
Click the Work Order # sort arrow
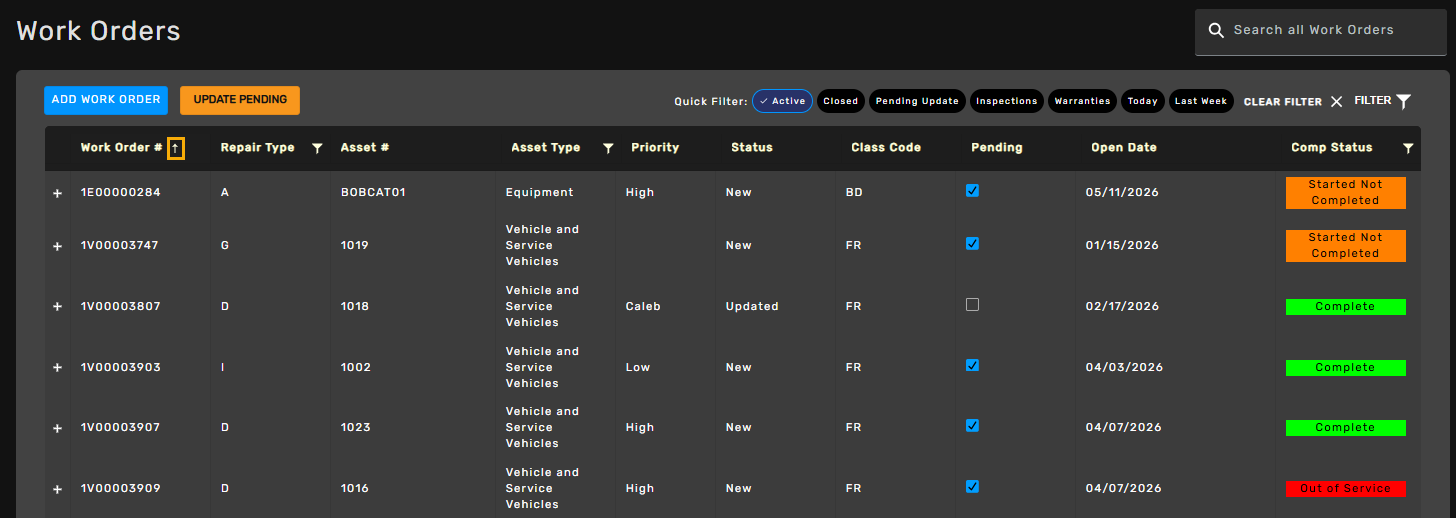point(175,148)
